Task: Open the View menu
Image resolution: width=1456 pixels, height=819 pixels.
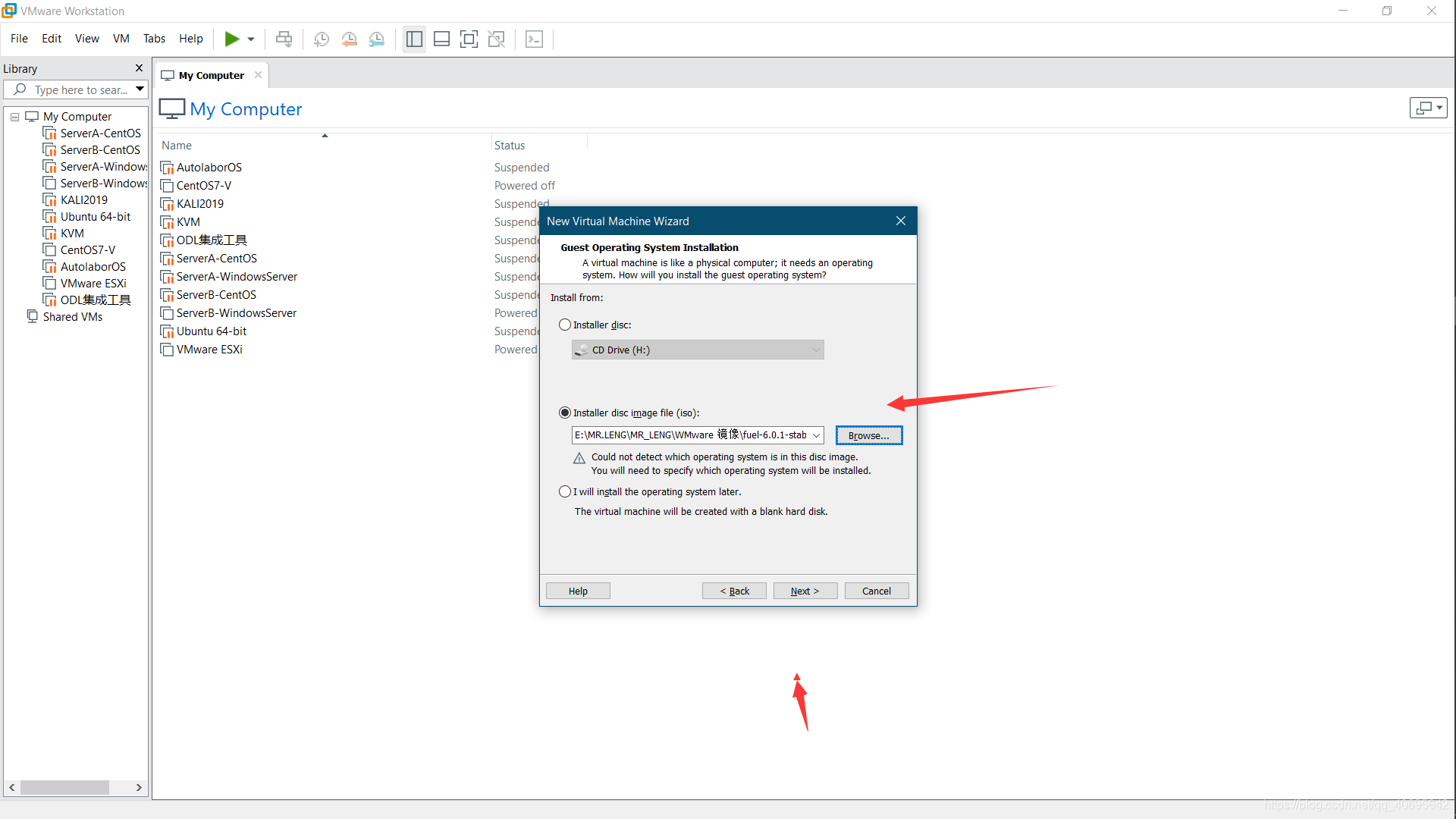Action: coord(87,39)
